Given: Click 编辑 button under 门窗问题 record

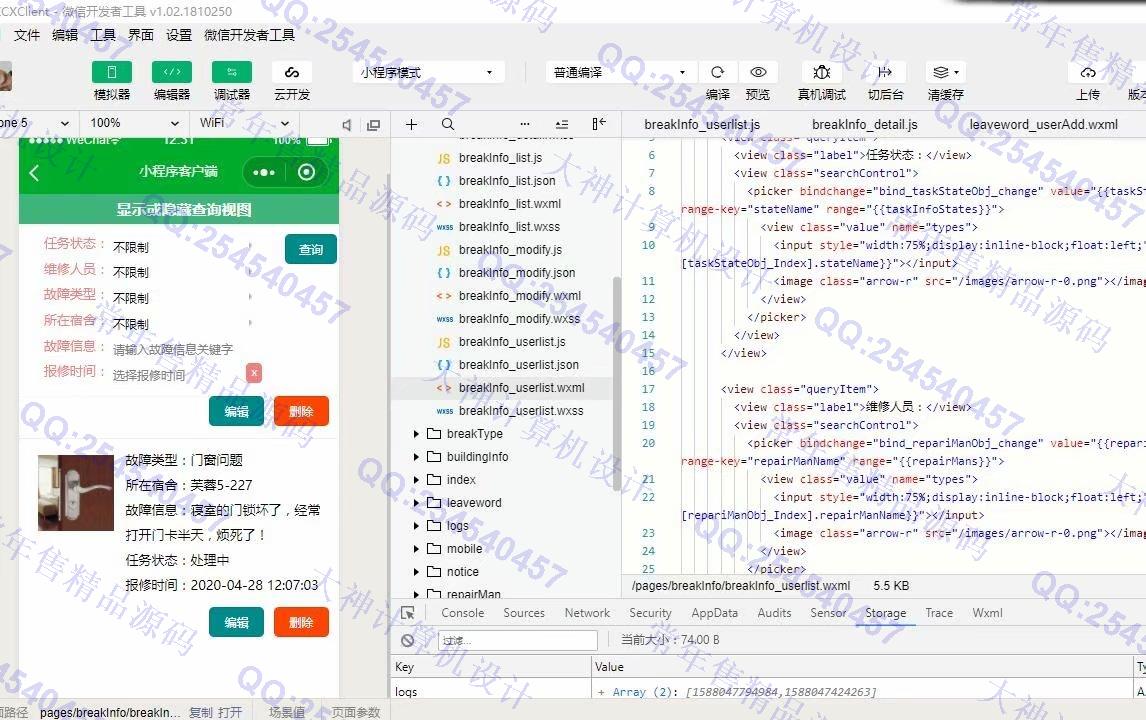Looking at the screenshot, I should [x=236, y=623].
